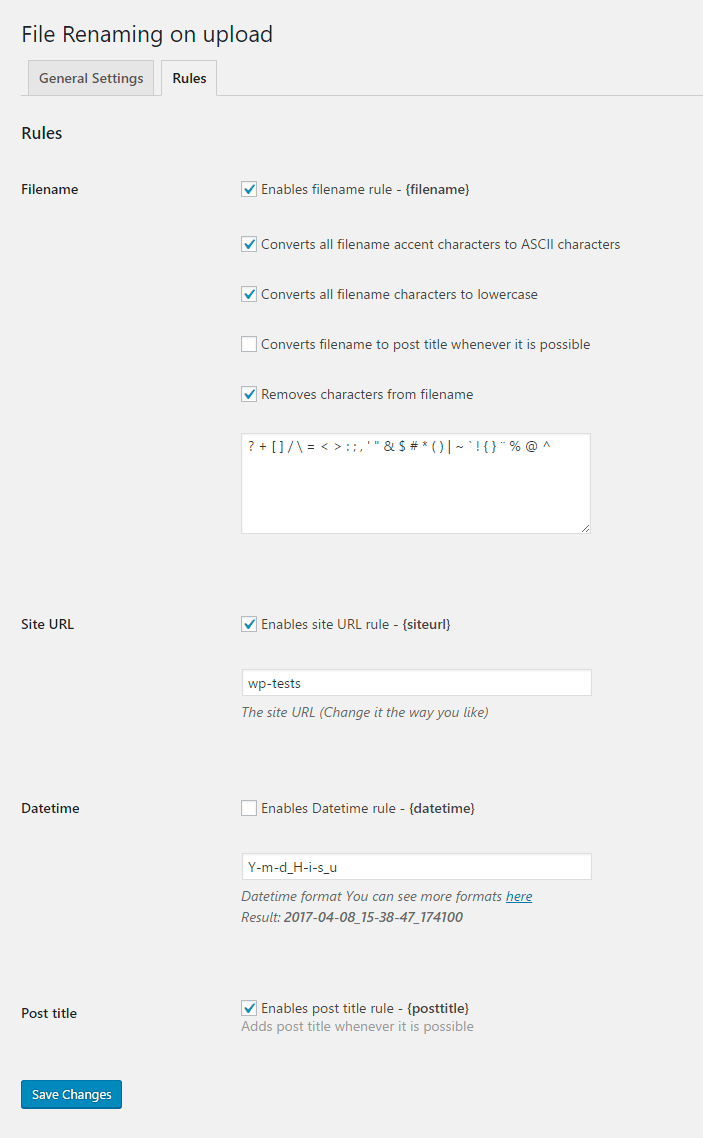
Task: Open the General Settings tab
Action: (x=91, y=78)
